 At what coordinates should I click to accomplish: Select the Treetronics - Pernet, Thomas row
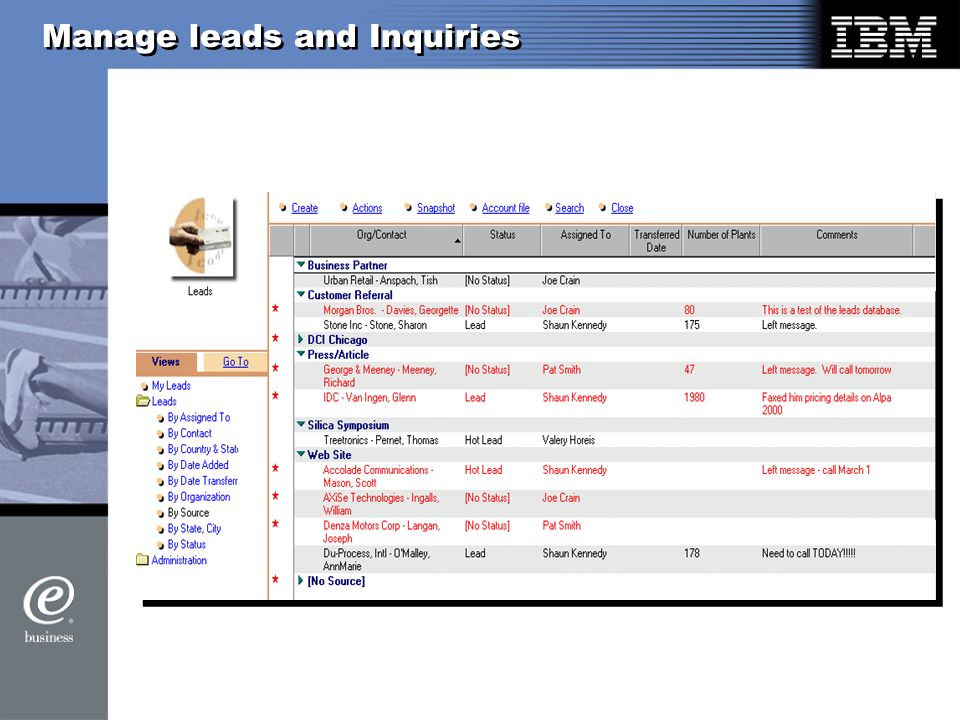pyautogui.click(x=614, y=440)
